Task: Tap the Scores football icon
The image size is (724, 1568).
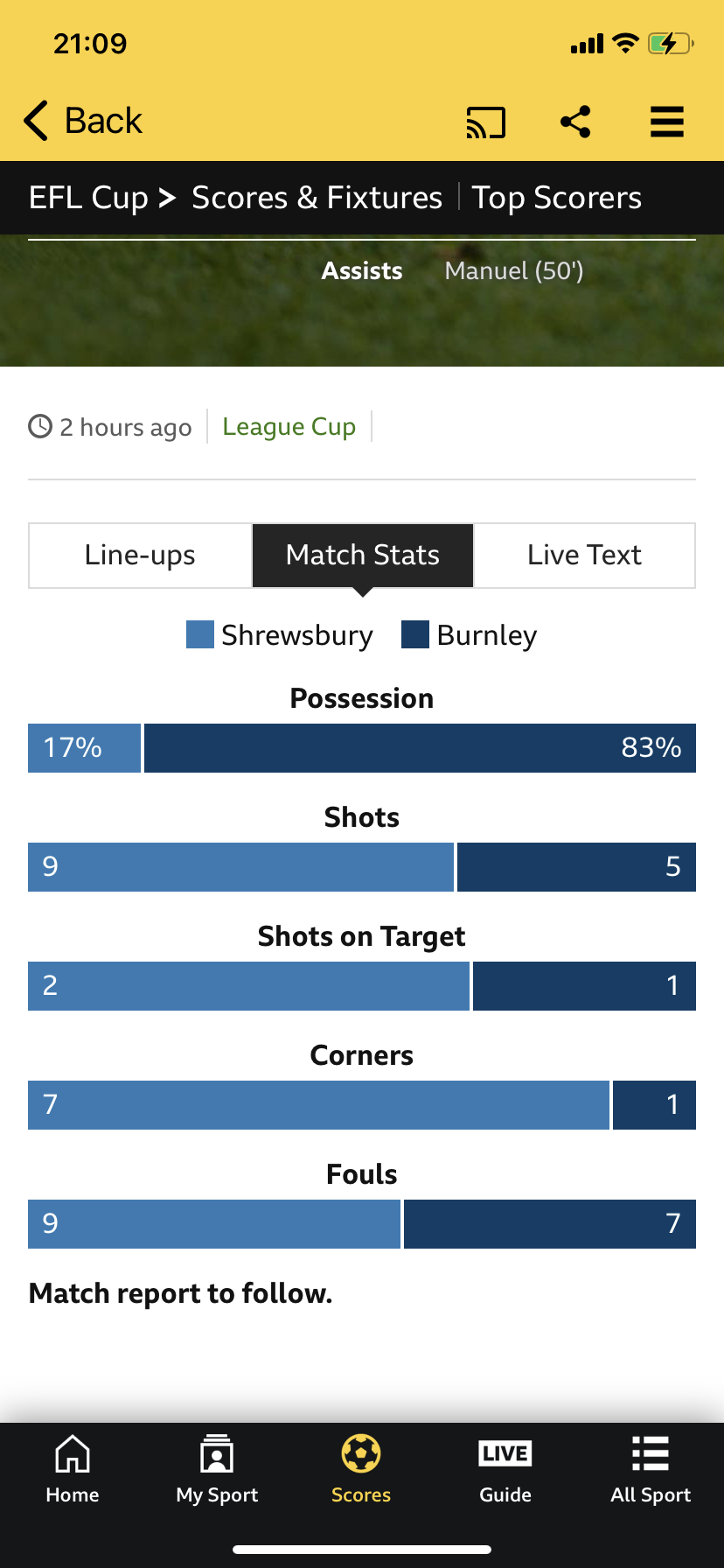Action: tap(361, 1455)
